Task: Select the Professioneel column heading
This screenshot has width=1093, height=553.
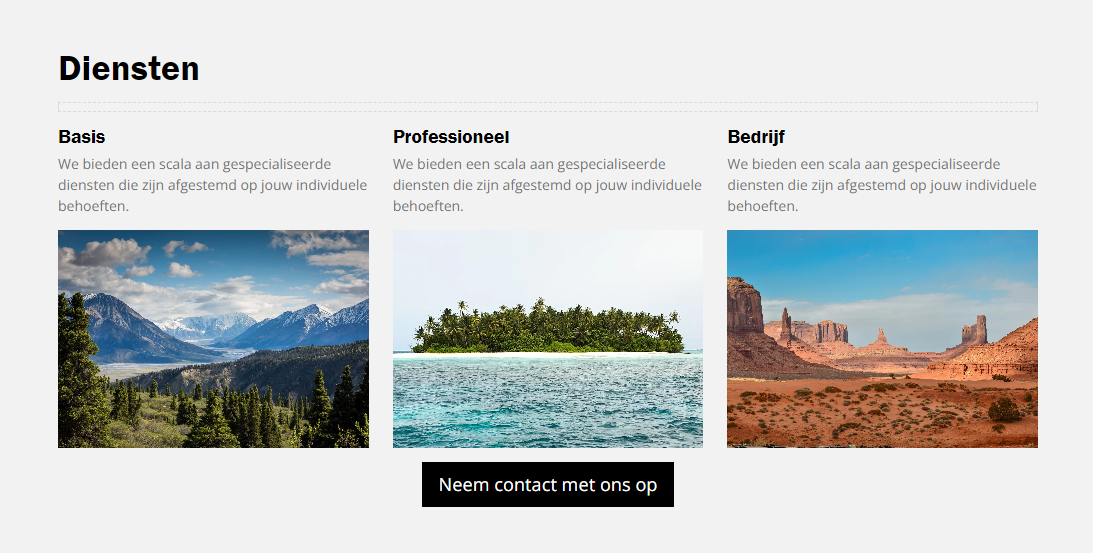Action: point(451,137)
